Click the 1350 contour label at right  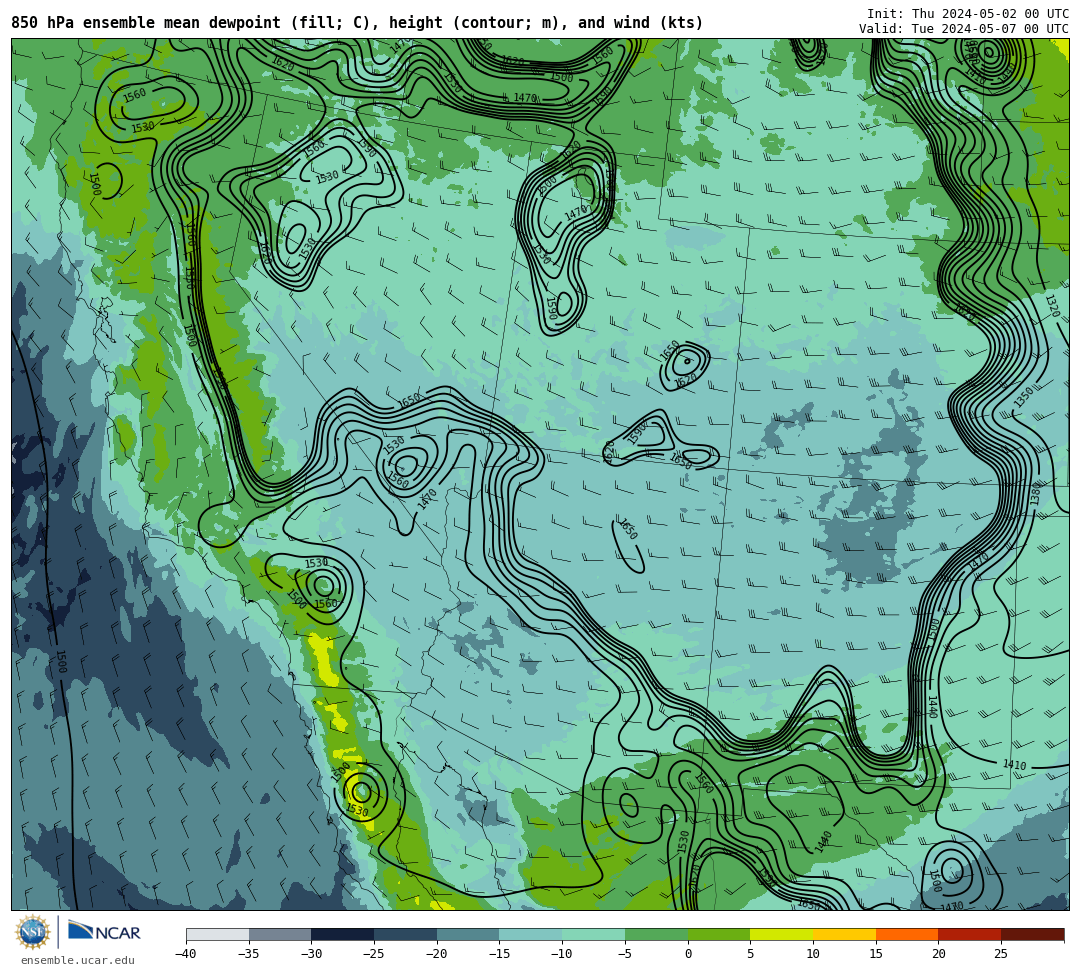1024,397
